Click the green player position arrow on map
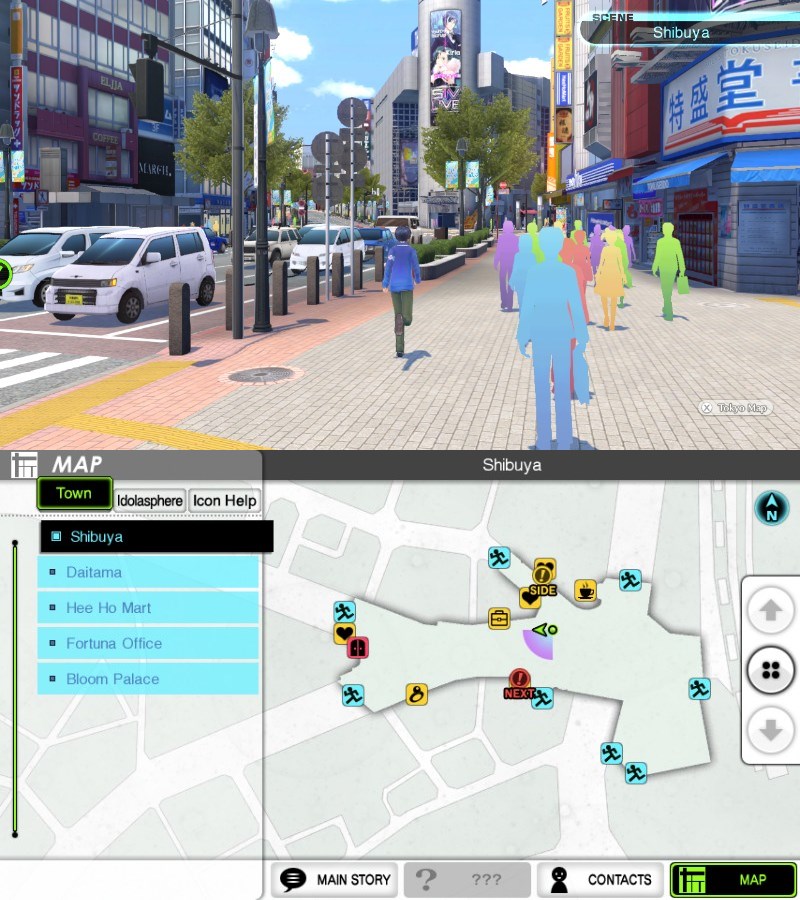Screen dimensions: 800x900 pos(545,630)
